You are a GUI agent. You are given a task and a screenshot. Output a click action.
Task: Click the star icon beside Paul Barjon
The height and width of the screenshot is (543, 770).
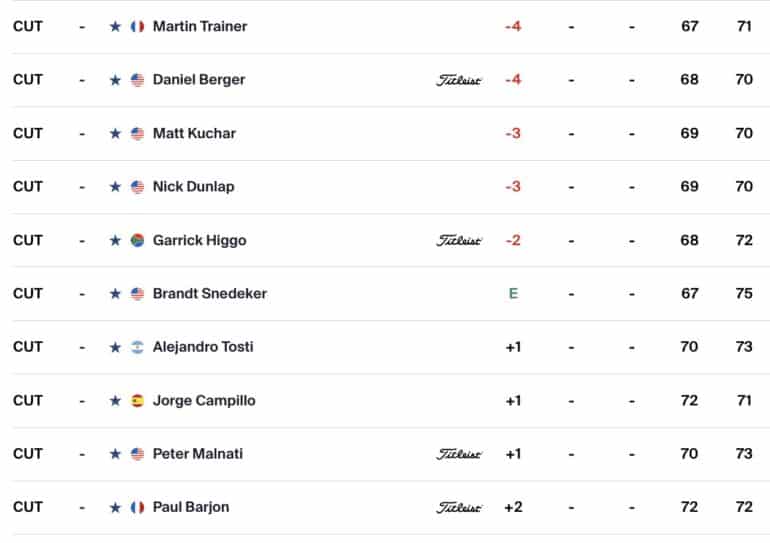pyautogui.click(x=115, y=508)
